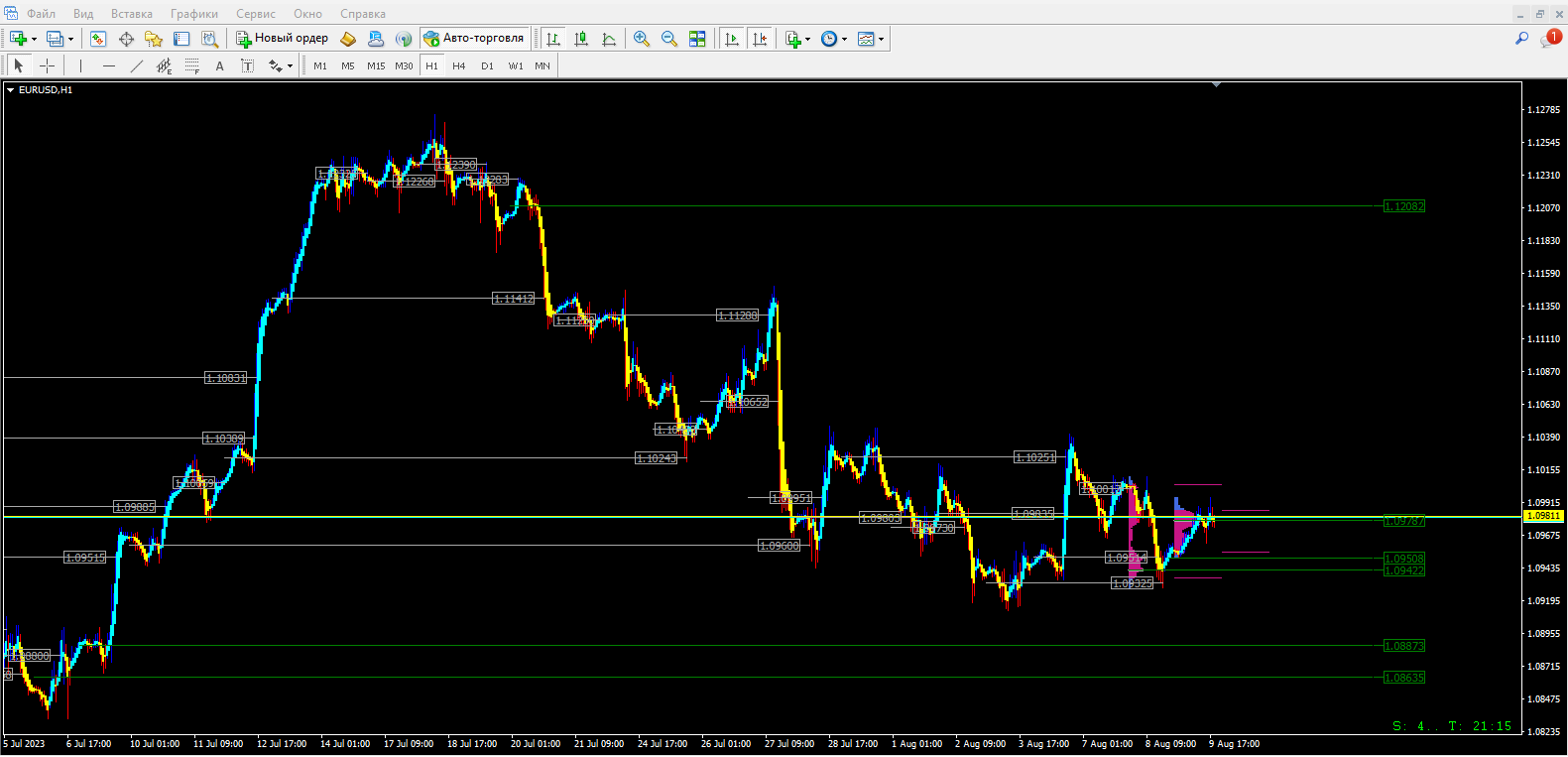The image size is (1568, 757).
Task: Open the Сервис menu
Action: (255, 14)
